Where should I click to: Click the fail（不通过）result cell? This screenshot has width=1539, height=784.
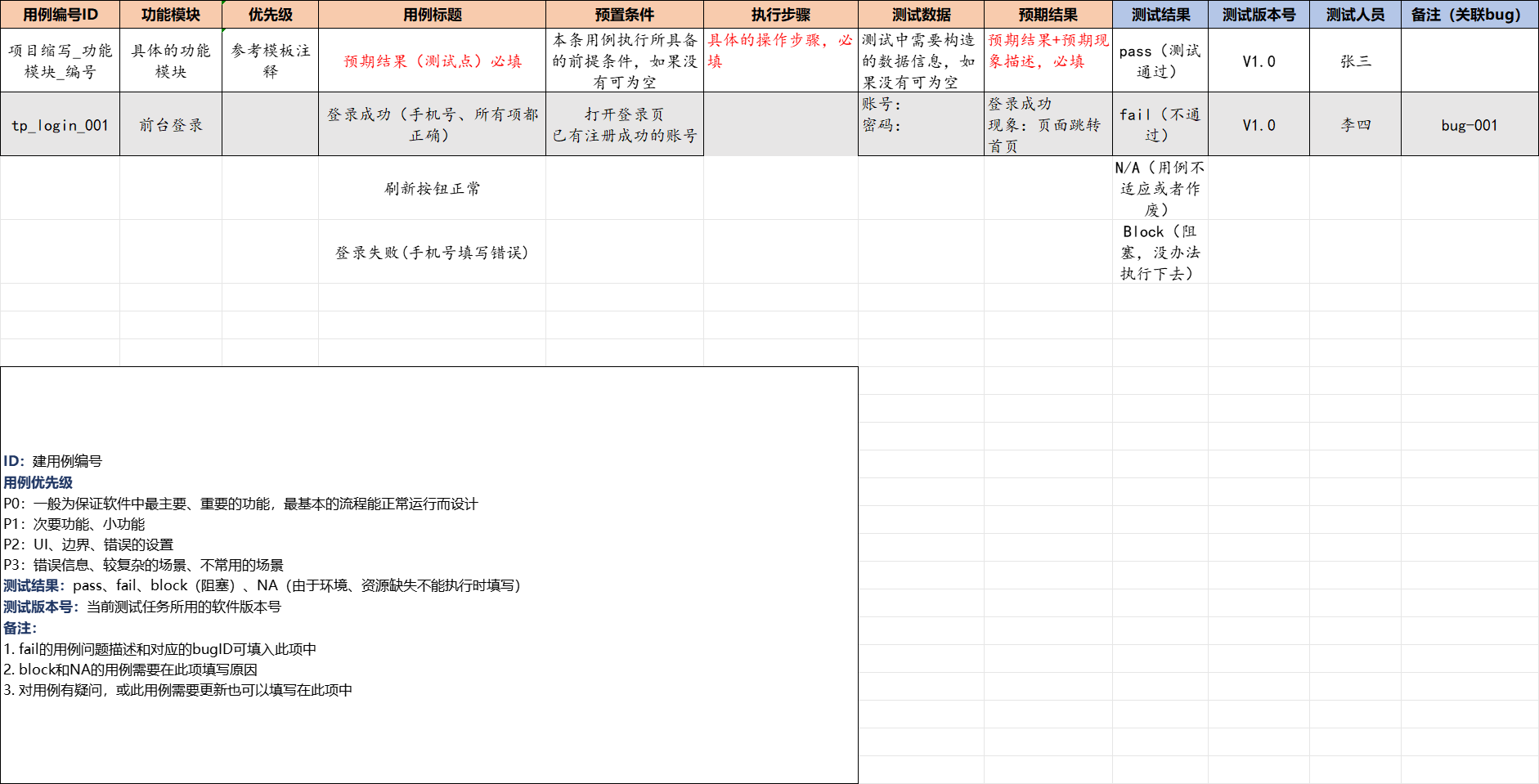click(1160, 124)
